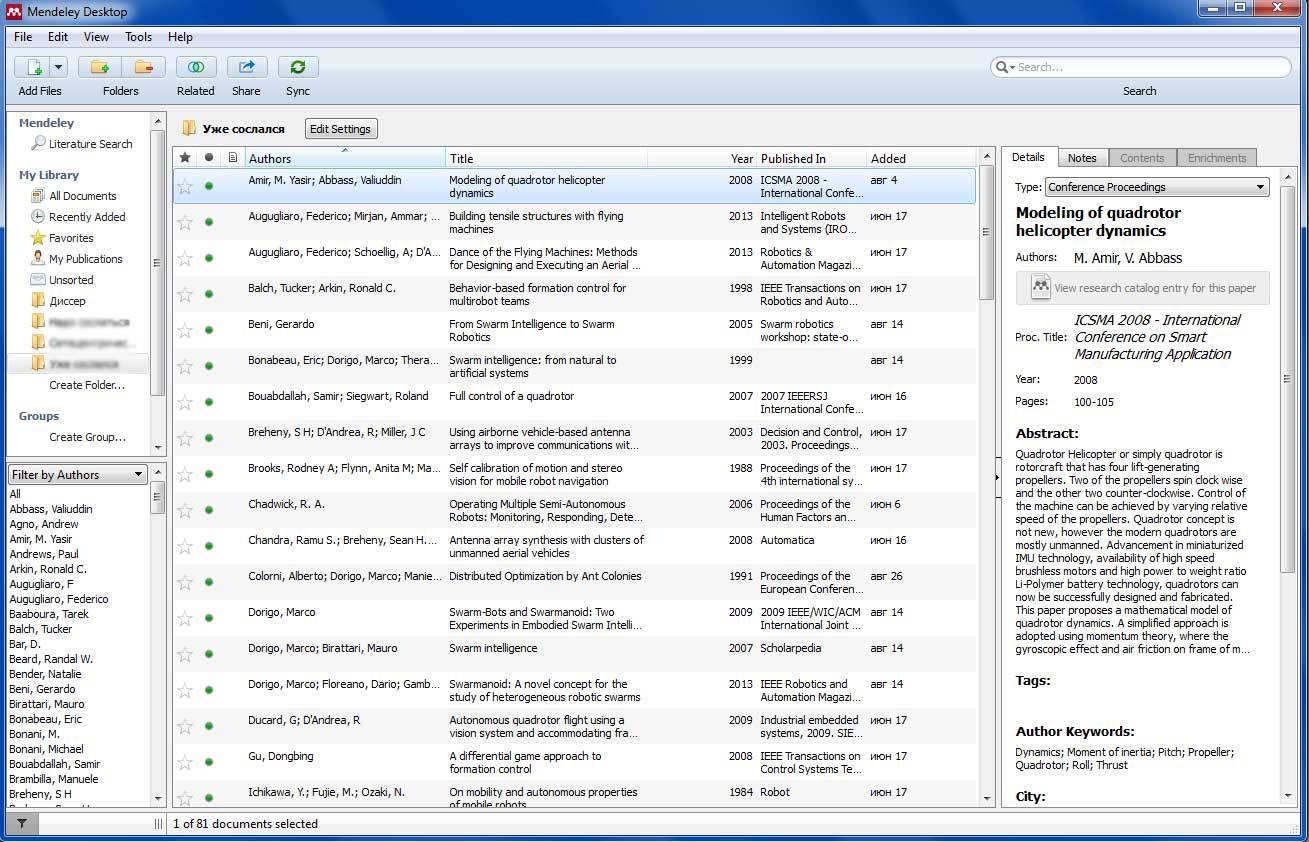Sort the table by Published In column
The height and width of the screenshot is (842, 1309).
click(x=811, y=158)
